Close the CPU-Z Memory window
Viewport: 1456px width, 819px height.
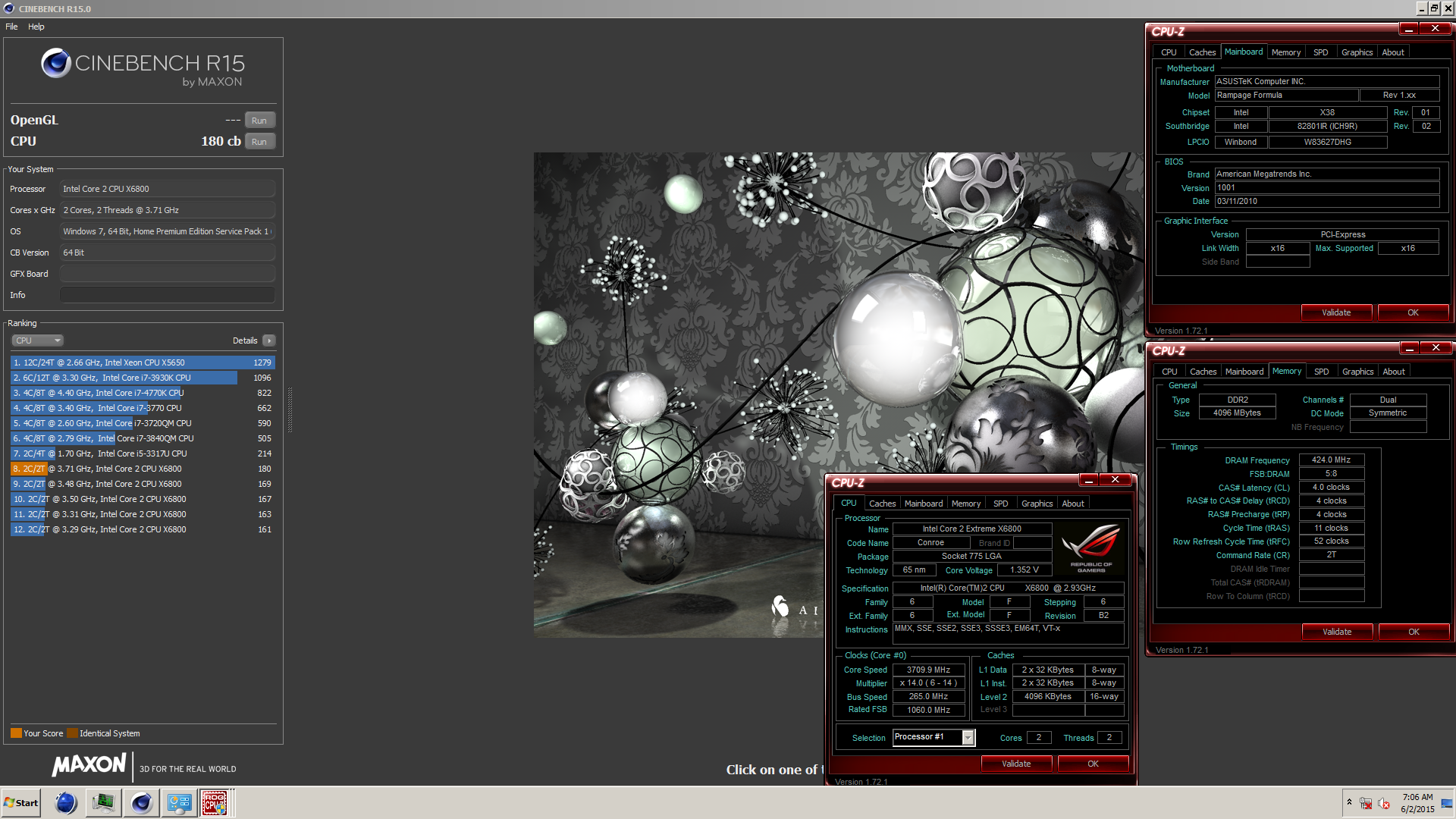(1436, 348)
